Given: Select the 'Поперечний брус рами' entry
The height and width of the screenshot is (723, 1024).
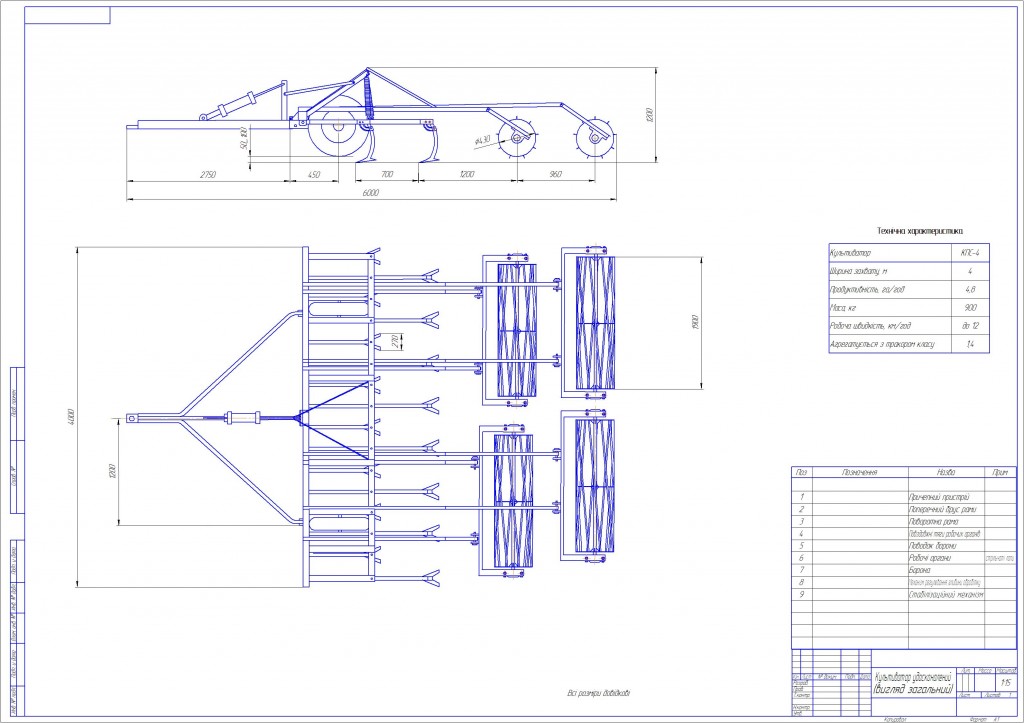Looking at the screenshot, I should tap(942, 509).
